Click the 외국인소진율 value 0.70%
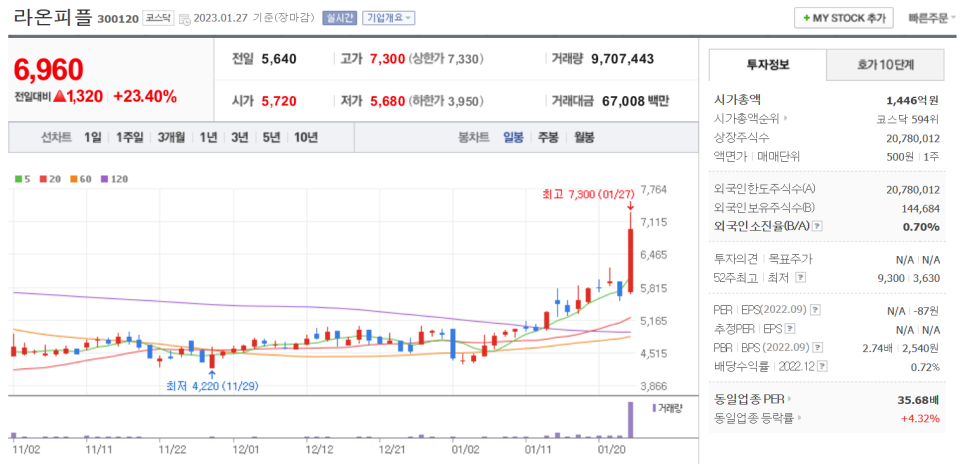Screen dimensions: 966x464 921,227
